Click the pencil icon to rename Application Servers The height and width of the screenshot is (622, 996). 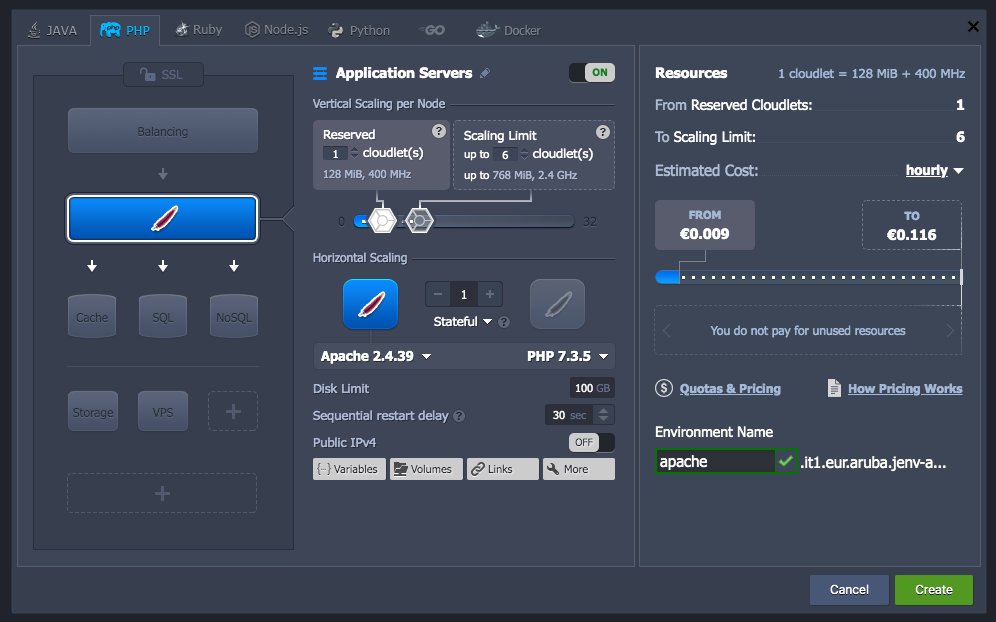click(x=484, y=73)
